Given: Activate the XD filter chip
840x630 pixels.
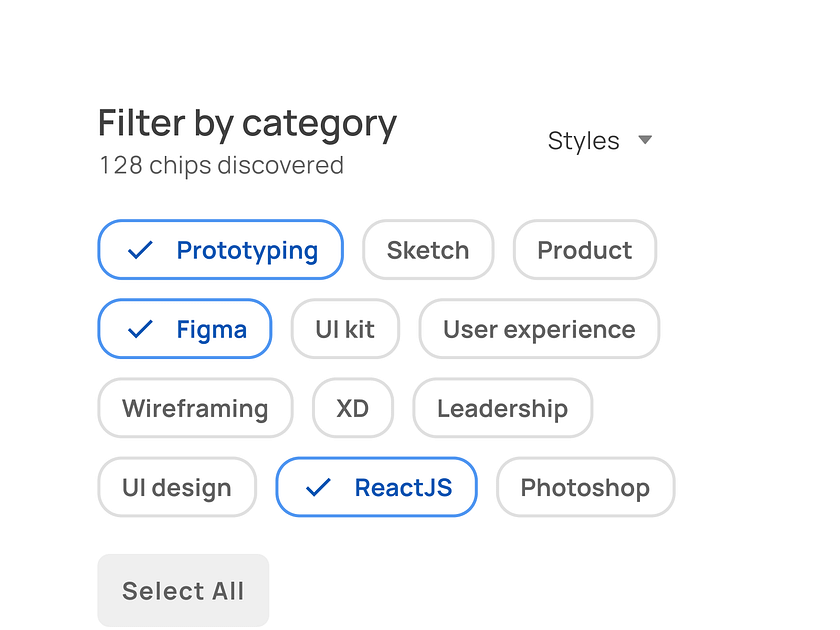Looking at the screenshot, I should pyautogui.click(x=352, y=408).
